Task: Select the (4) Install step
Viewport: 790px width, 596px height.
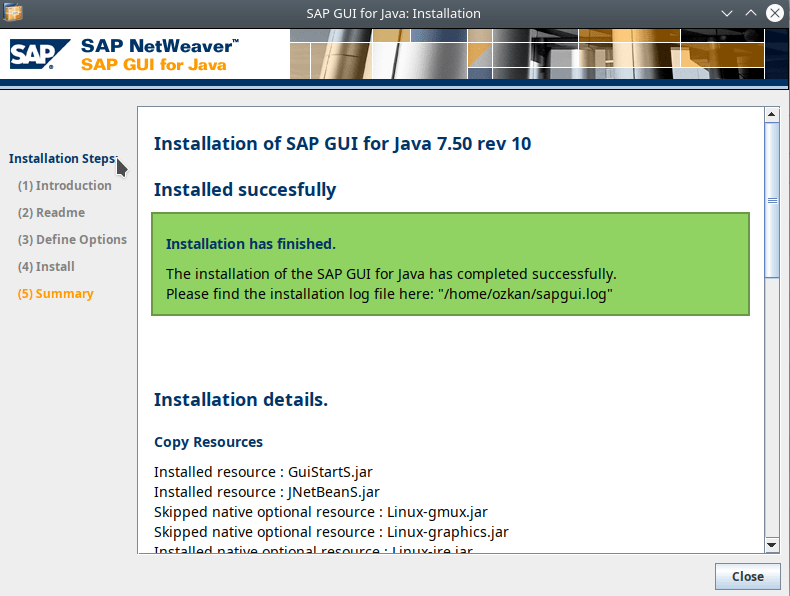Action: pyautogui.click(x=46, y=267)
